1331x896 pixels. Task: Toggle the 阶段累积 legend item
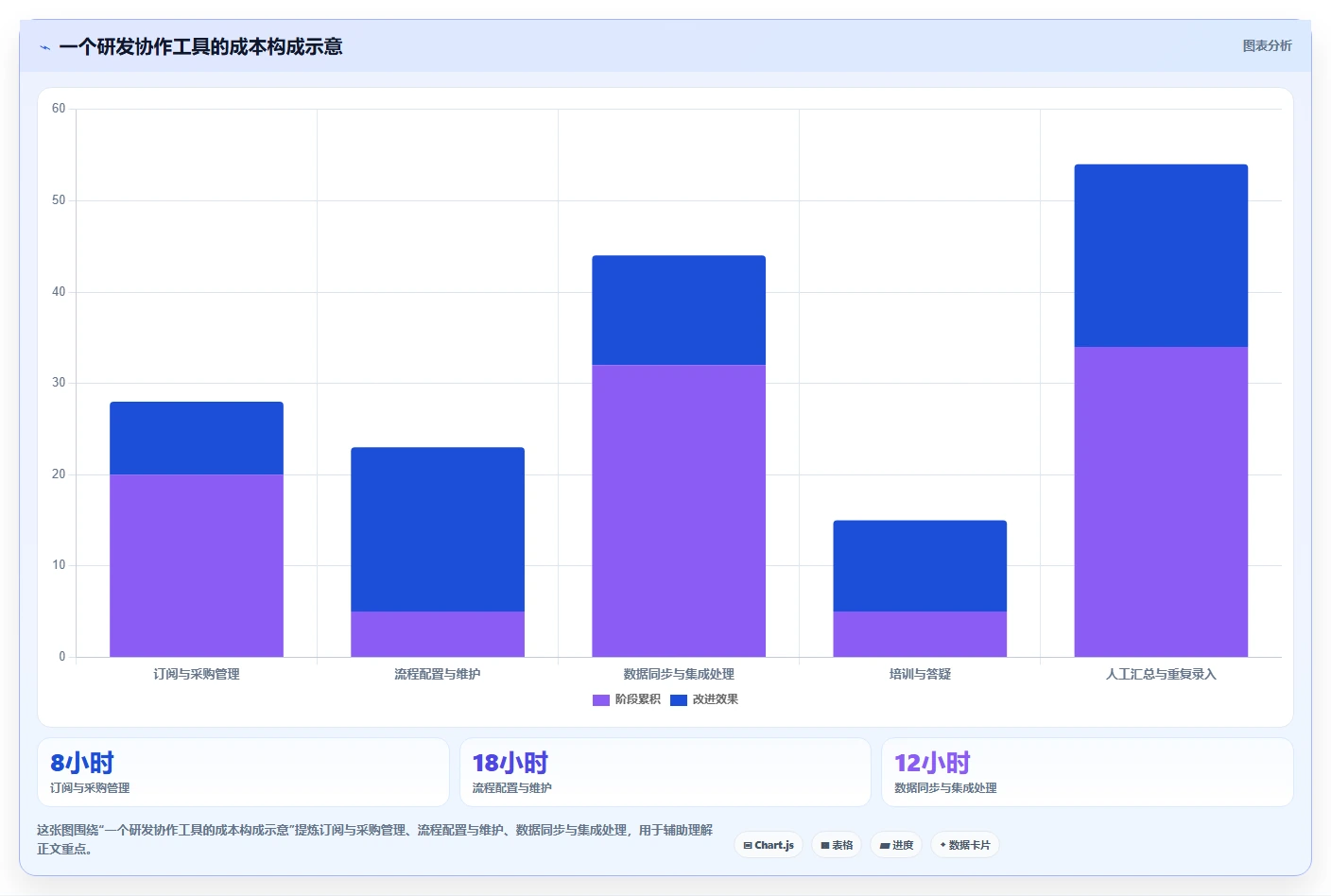(x=627, y=699)
